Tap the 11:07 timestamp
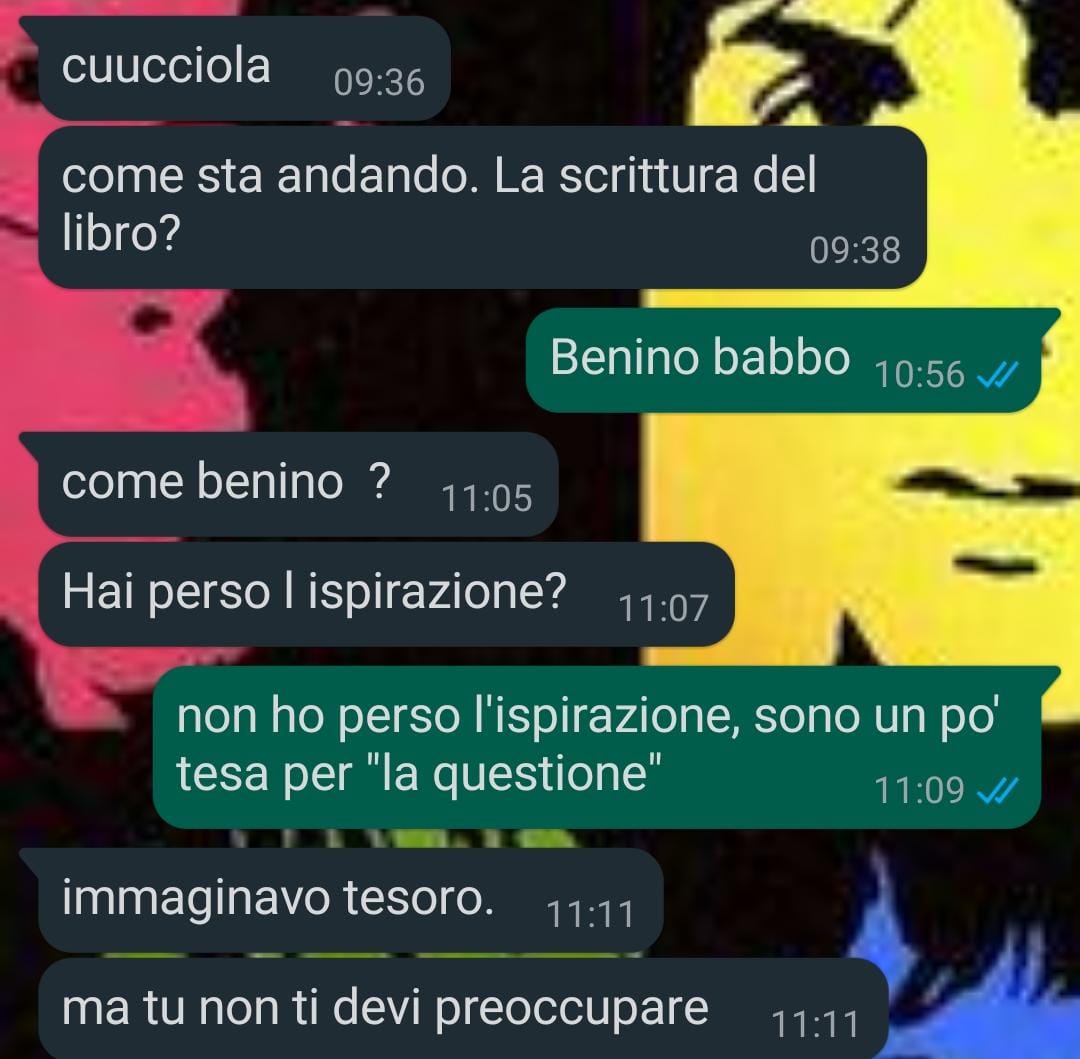Image resolution: width=1080 pixels, height=1059 pixels. pos(663,609)
